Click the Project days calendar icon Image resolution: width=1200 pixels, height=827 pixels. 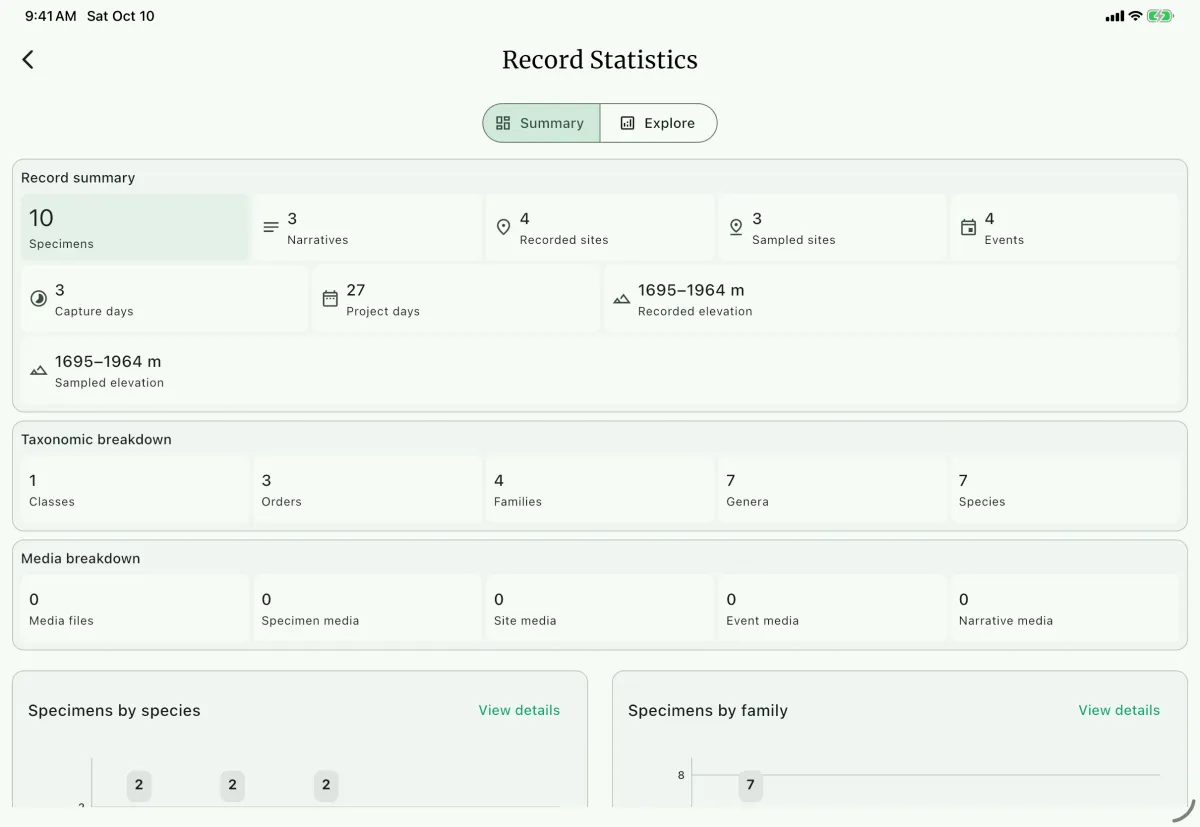click(330, 299)
